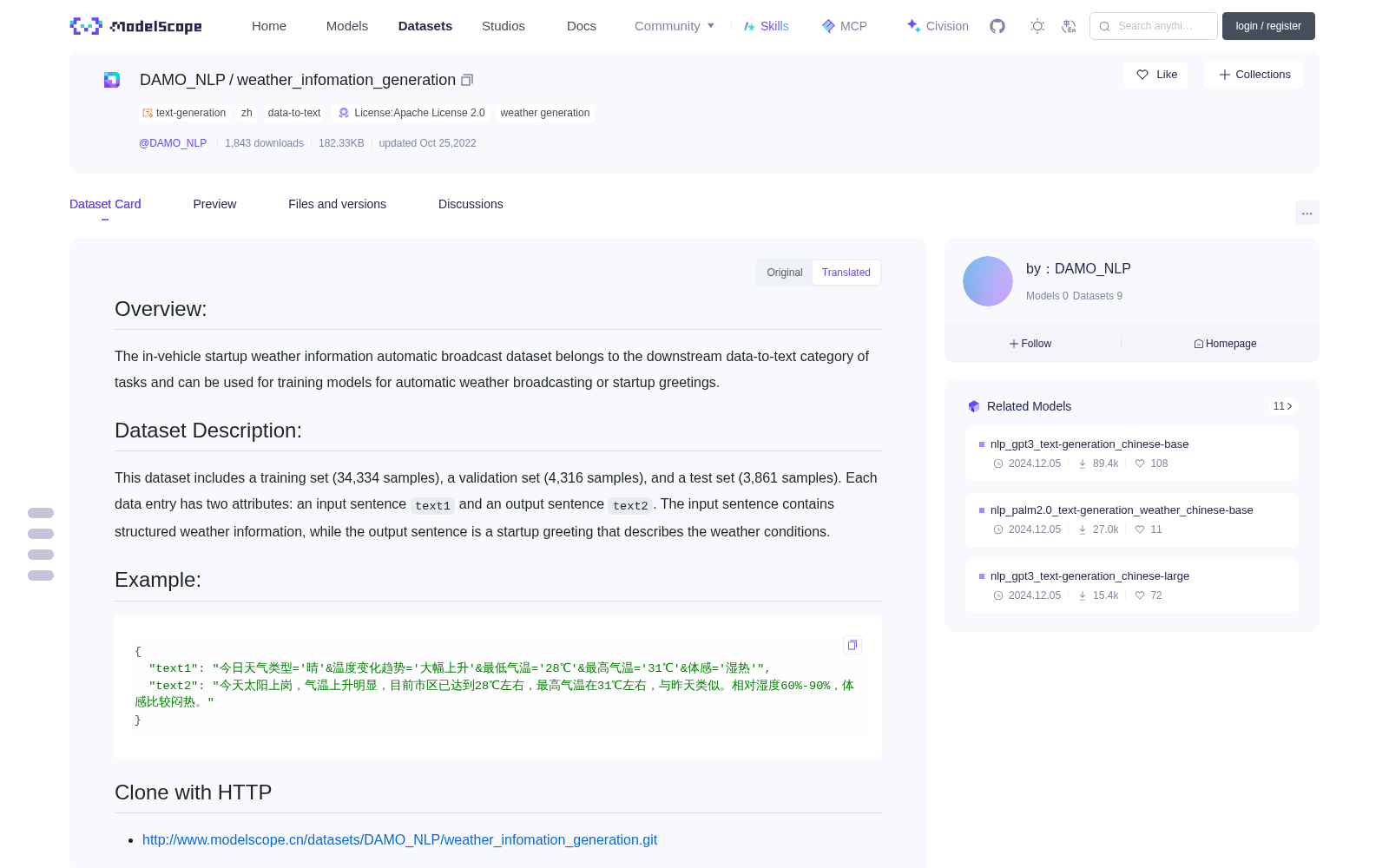This screenshot has width=1389, height=868.
Task: Open the floating table-of-contents sidebar widget
Action: click(x=41, y=544)
